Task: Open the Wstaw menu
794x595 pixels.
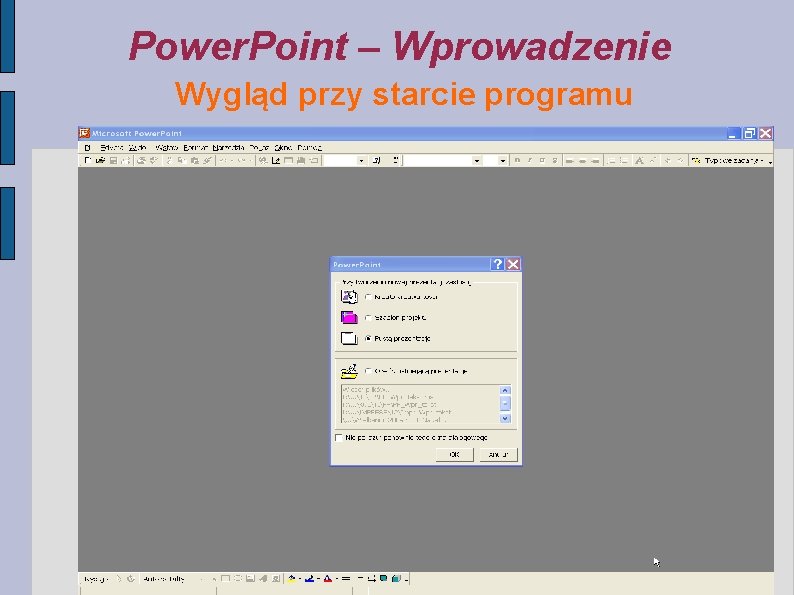Action: (167, 147)
